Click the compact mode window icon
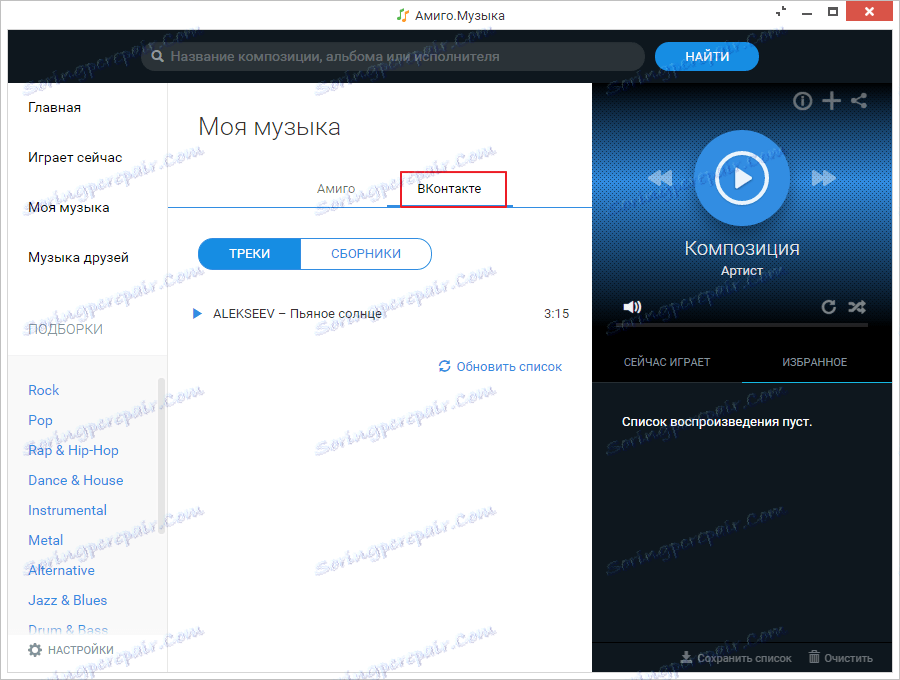Screen dimensions: 900x680 781,11
